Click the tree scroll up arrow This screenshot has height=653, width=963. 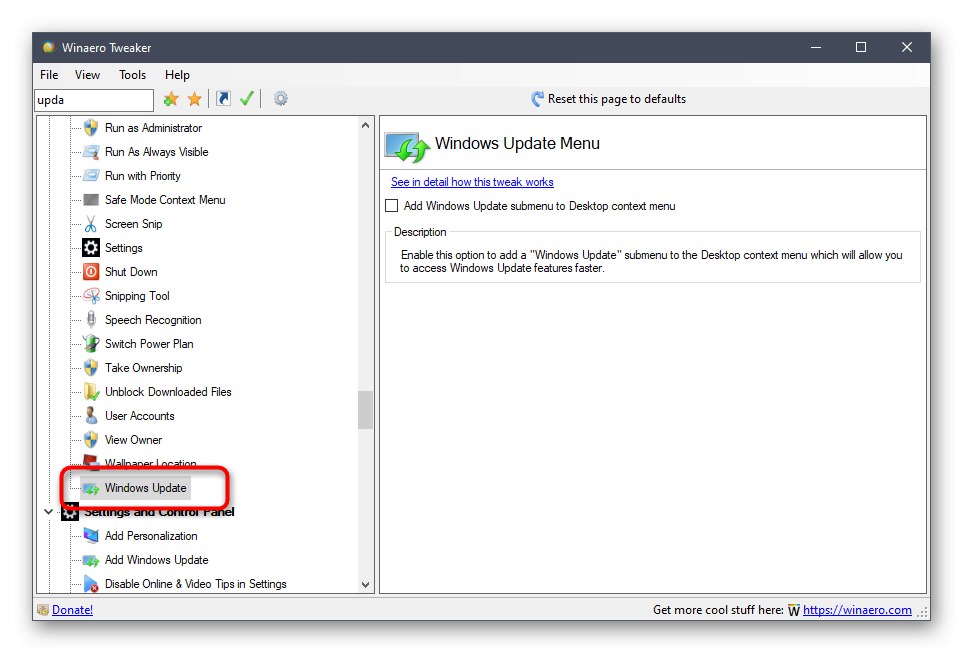365,125
